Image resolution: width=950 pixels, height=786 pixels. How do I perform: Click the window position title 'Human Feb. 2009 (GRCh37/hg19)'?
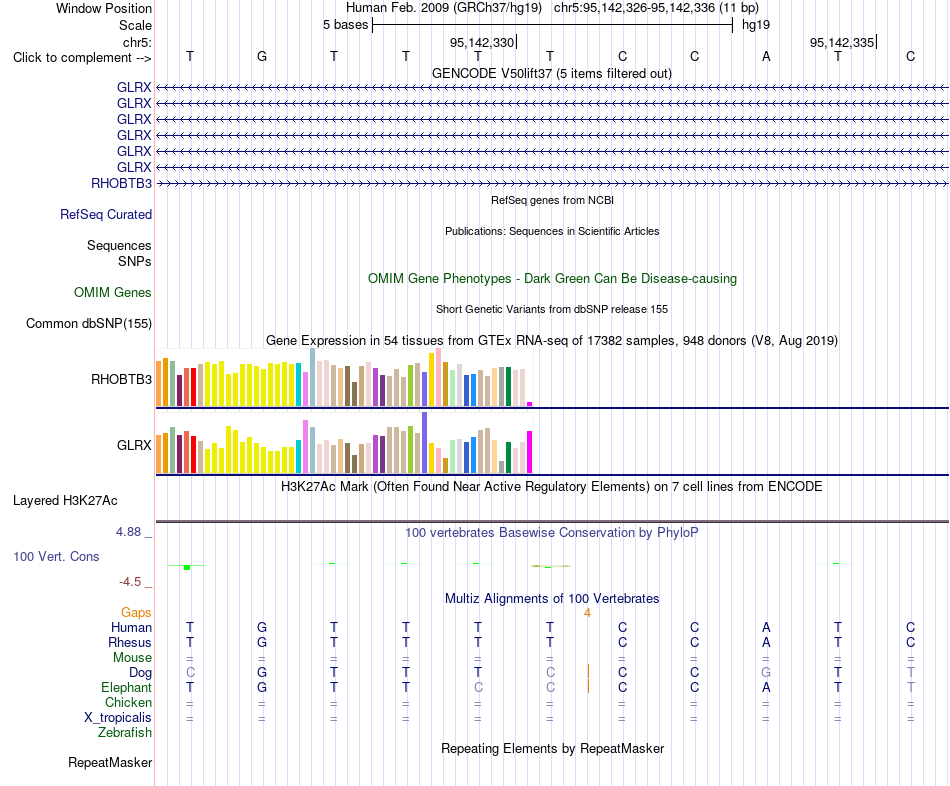tap(444, 8)
